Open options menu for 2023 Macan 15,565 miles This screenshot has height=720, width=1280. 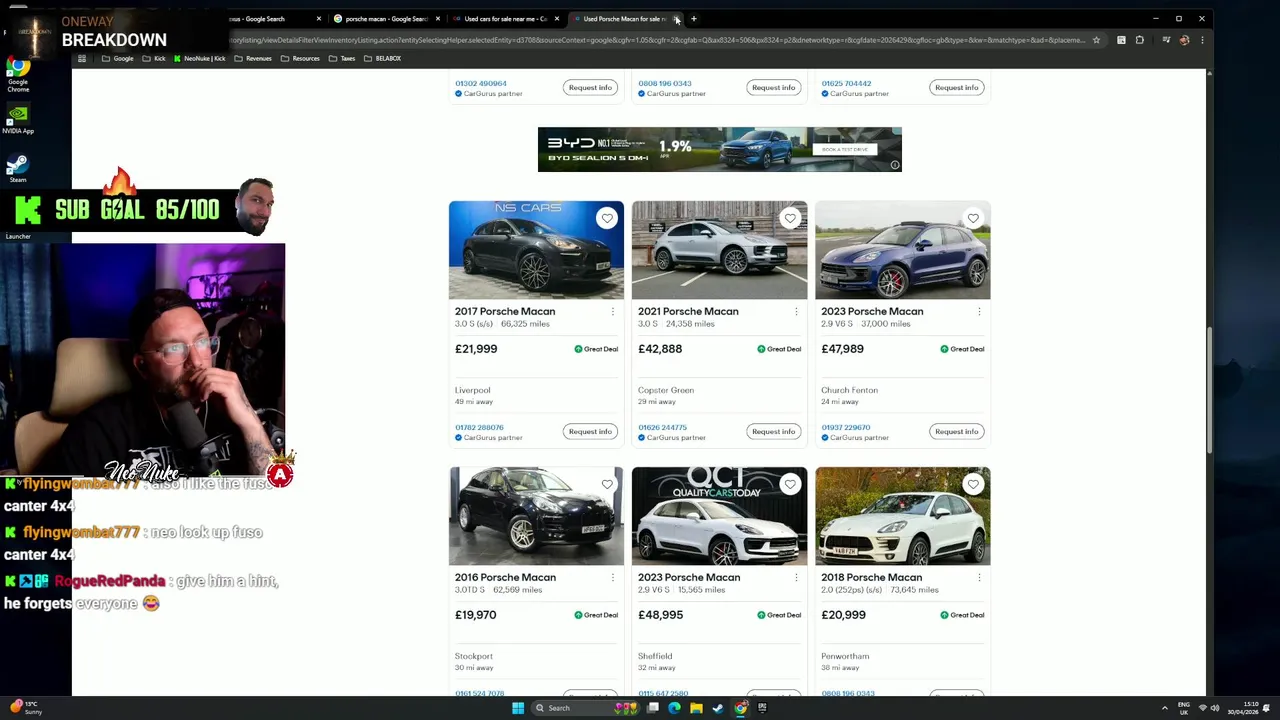pyautogui.click(x=796, y=578)
